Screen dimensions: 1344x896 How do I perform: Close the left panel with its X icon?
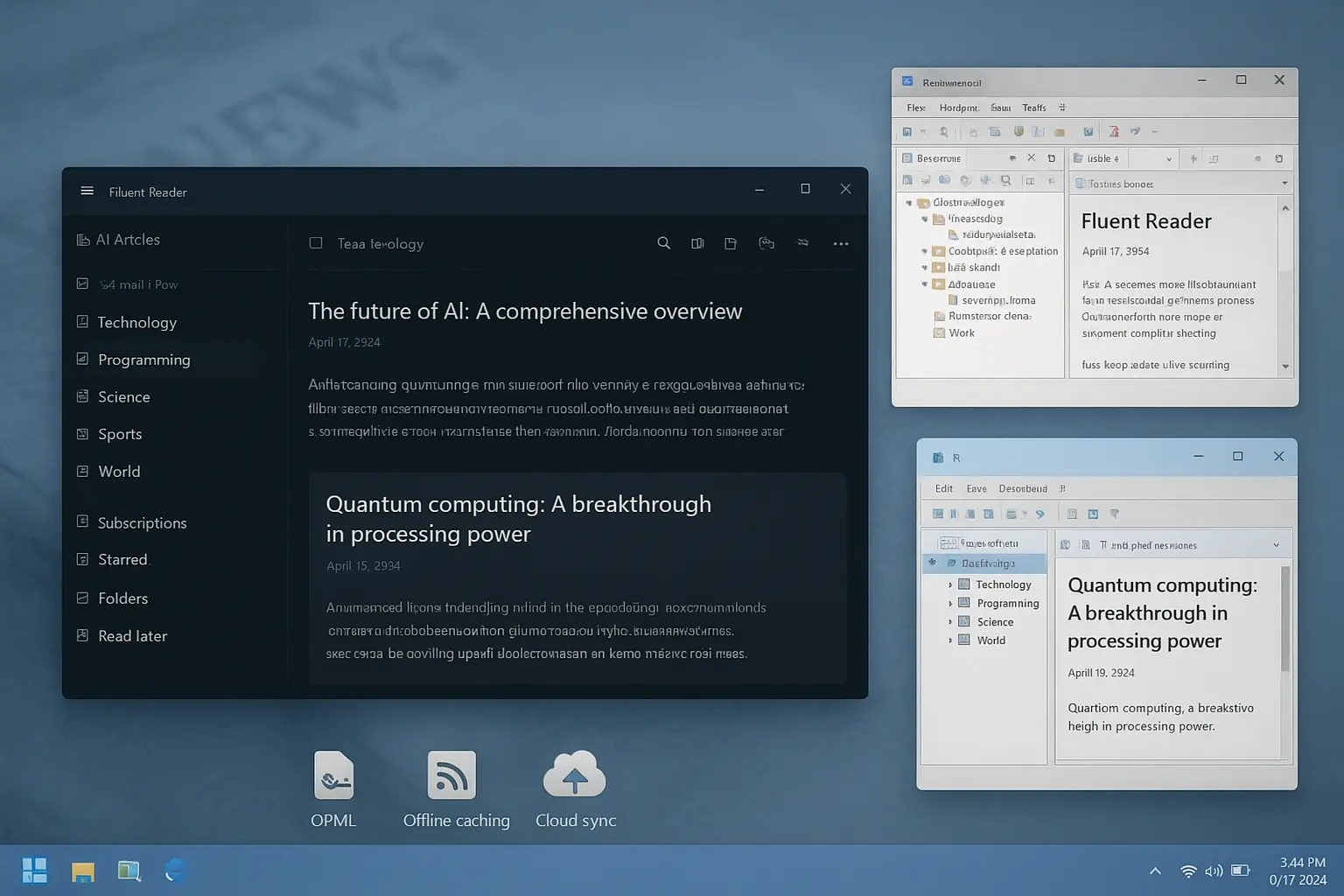click(x=1032, y=158)
